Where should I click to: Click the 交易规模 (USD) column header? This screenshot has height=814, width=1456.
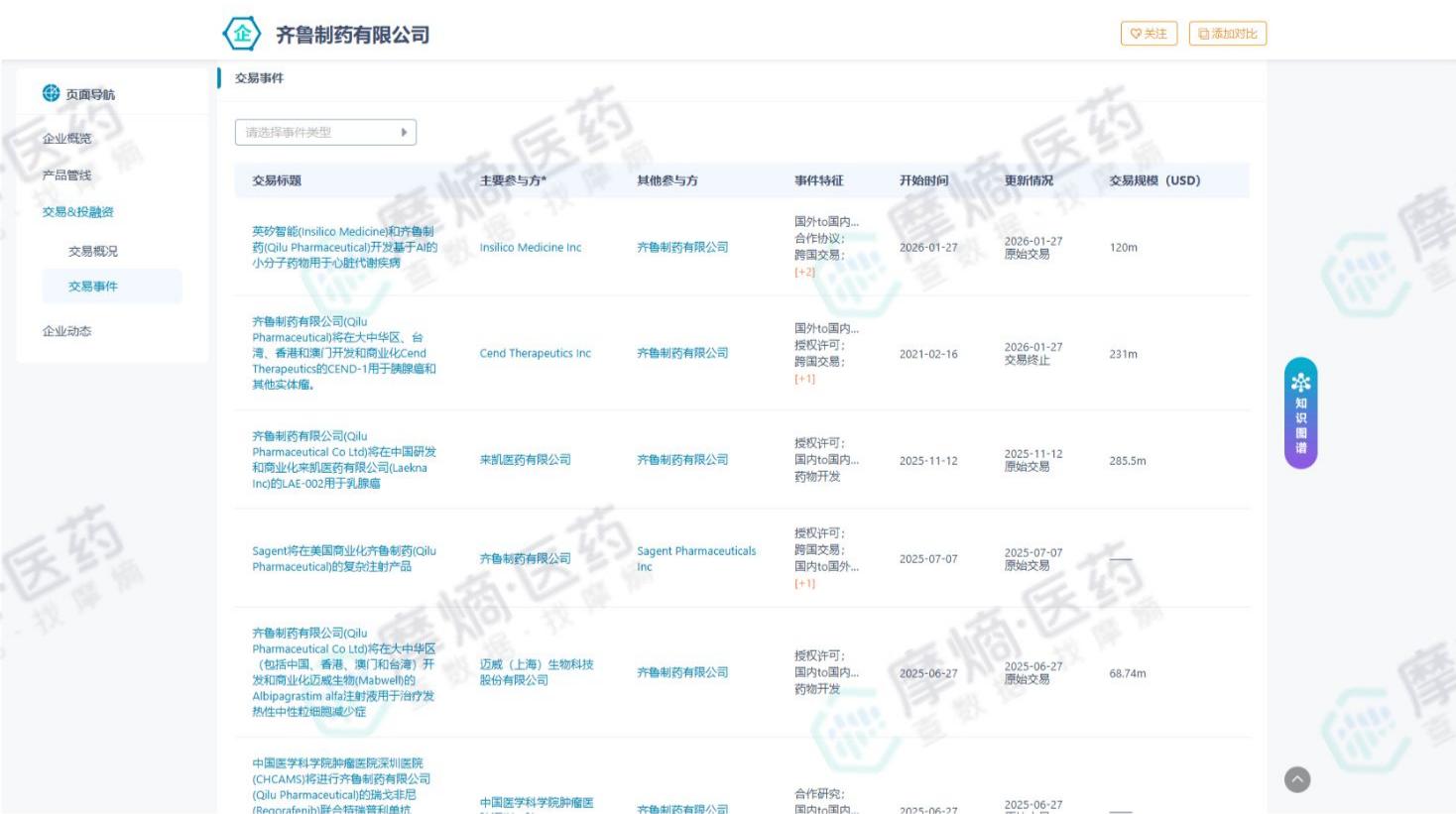[x=1154, y=180]
